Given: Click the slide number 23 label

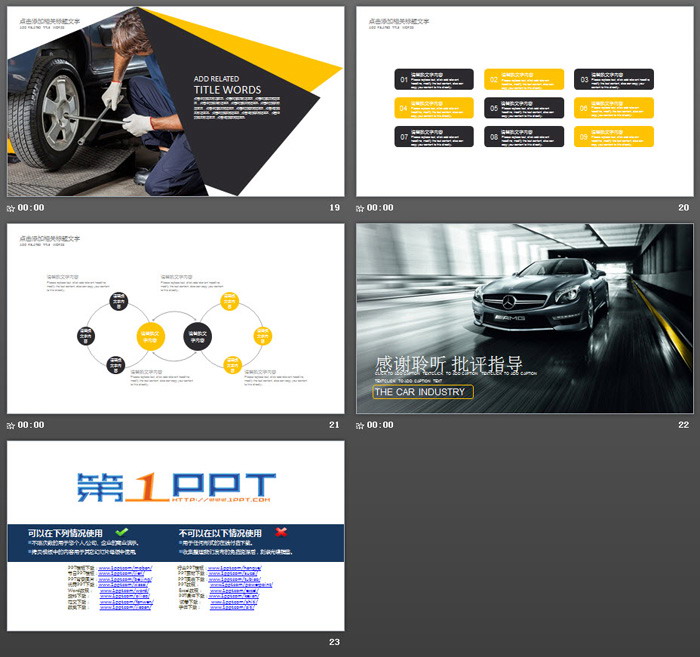Looking at the screenshot, I should tap(334, 642).
